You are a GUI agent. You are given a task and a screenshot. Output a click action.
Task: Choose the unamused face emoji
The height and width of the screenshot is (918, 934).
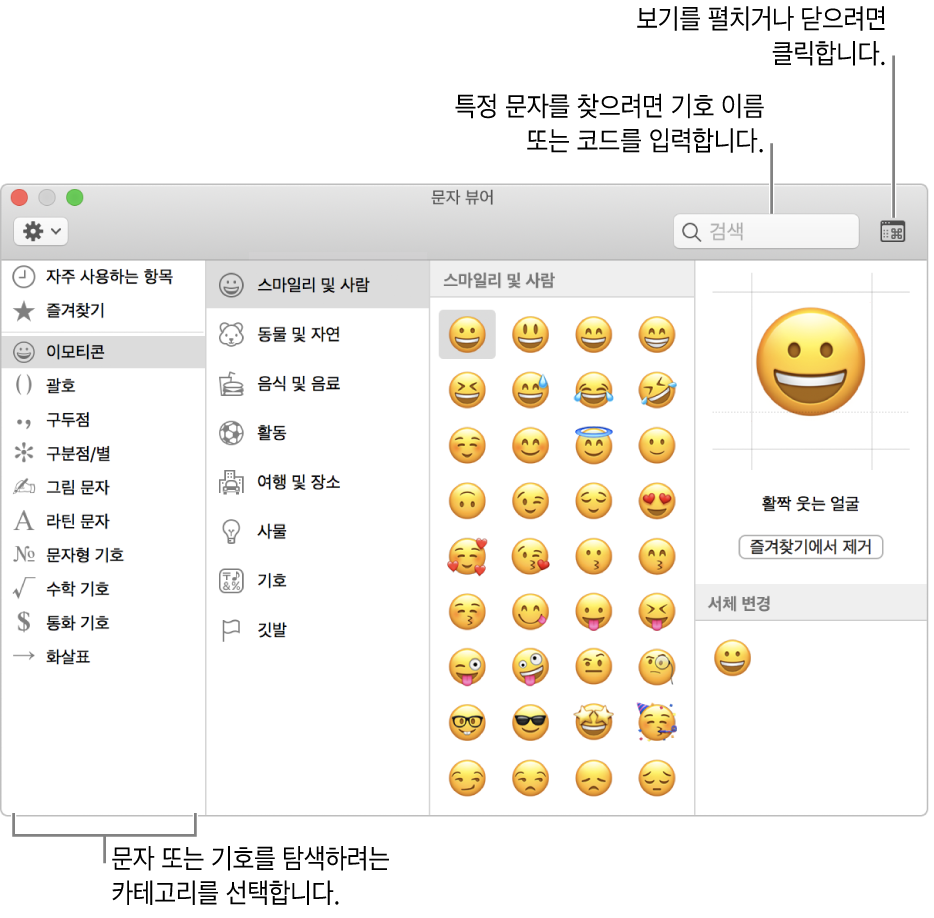[x=530, y=778]
